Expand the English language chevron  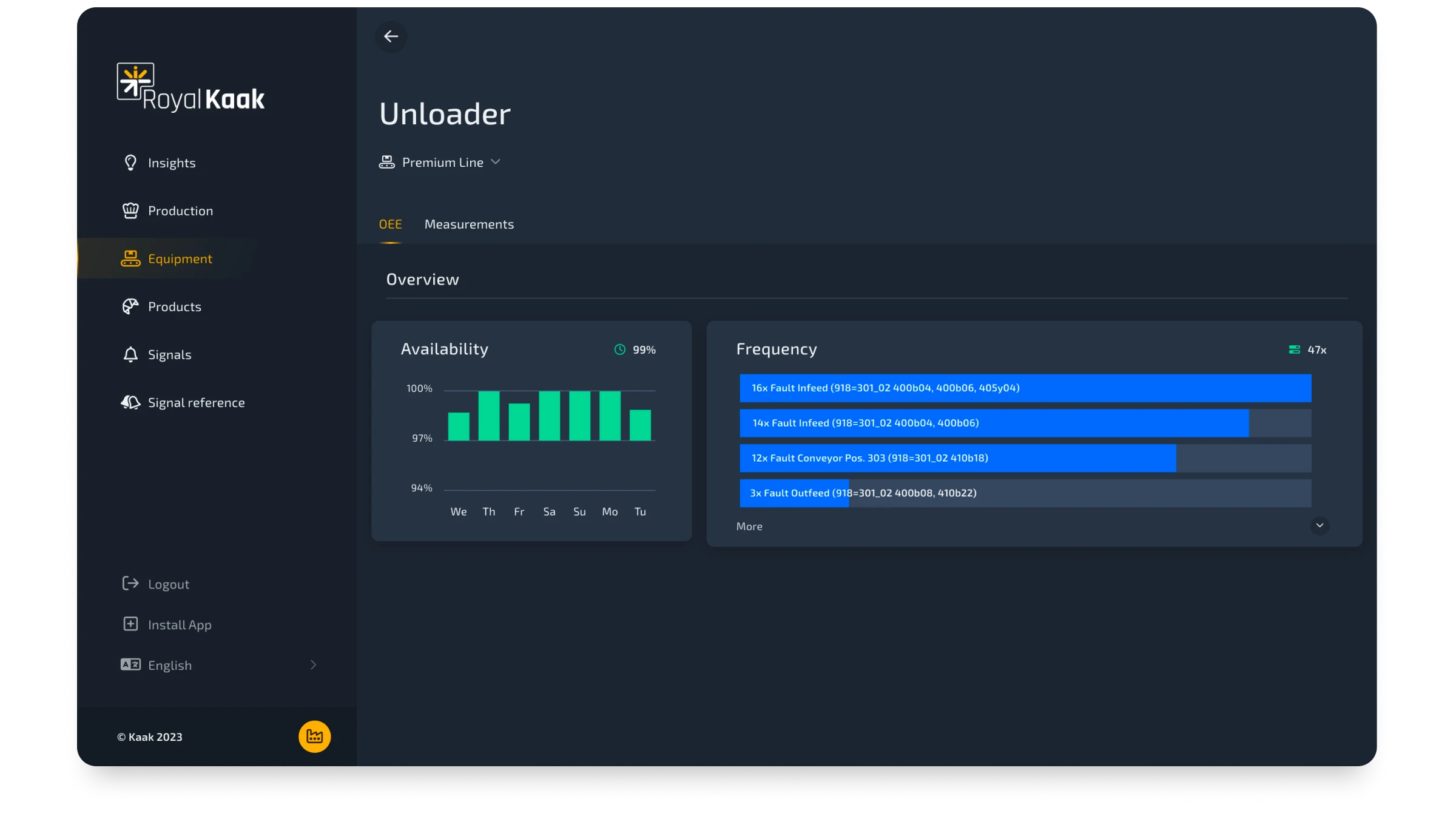coord(313,665)
